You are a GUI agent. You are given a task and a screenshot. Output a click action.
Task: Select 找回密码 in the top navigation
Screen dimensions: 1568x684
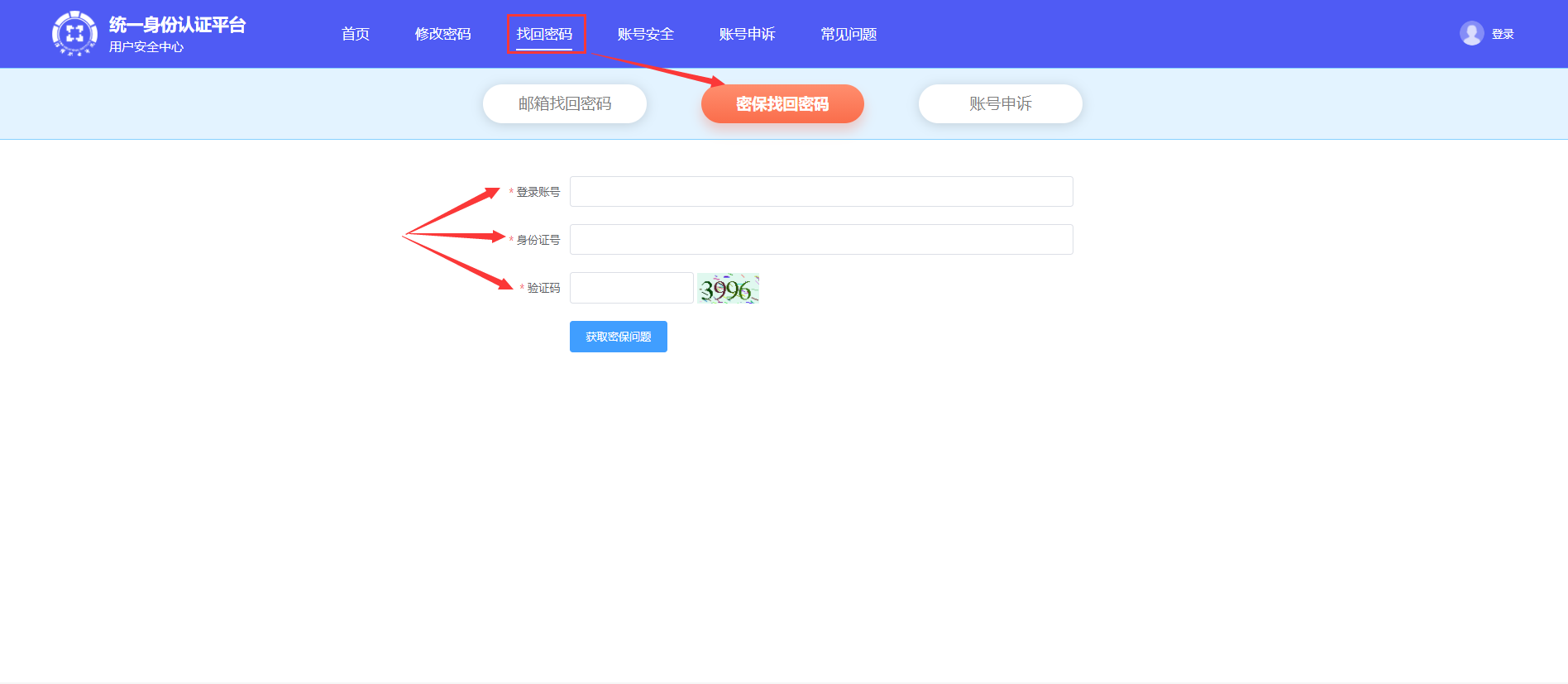tap(544, 34)
